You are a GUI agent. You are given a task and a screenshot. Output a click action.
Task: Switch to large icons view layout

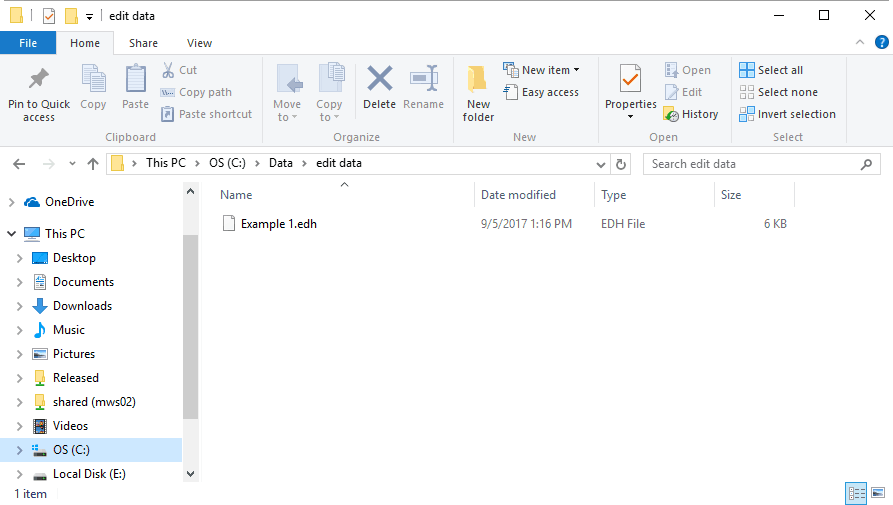(878, 493)
